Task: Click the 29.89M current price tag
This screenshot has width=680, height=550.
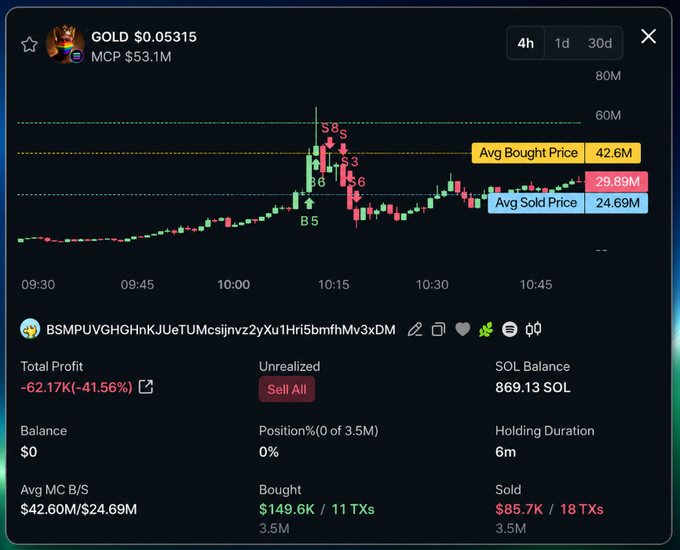Action: (x=617, y=181)
